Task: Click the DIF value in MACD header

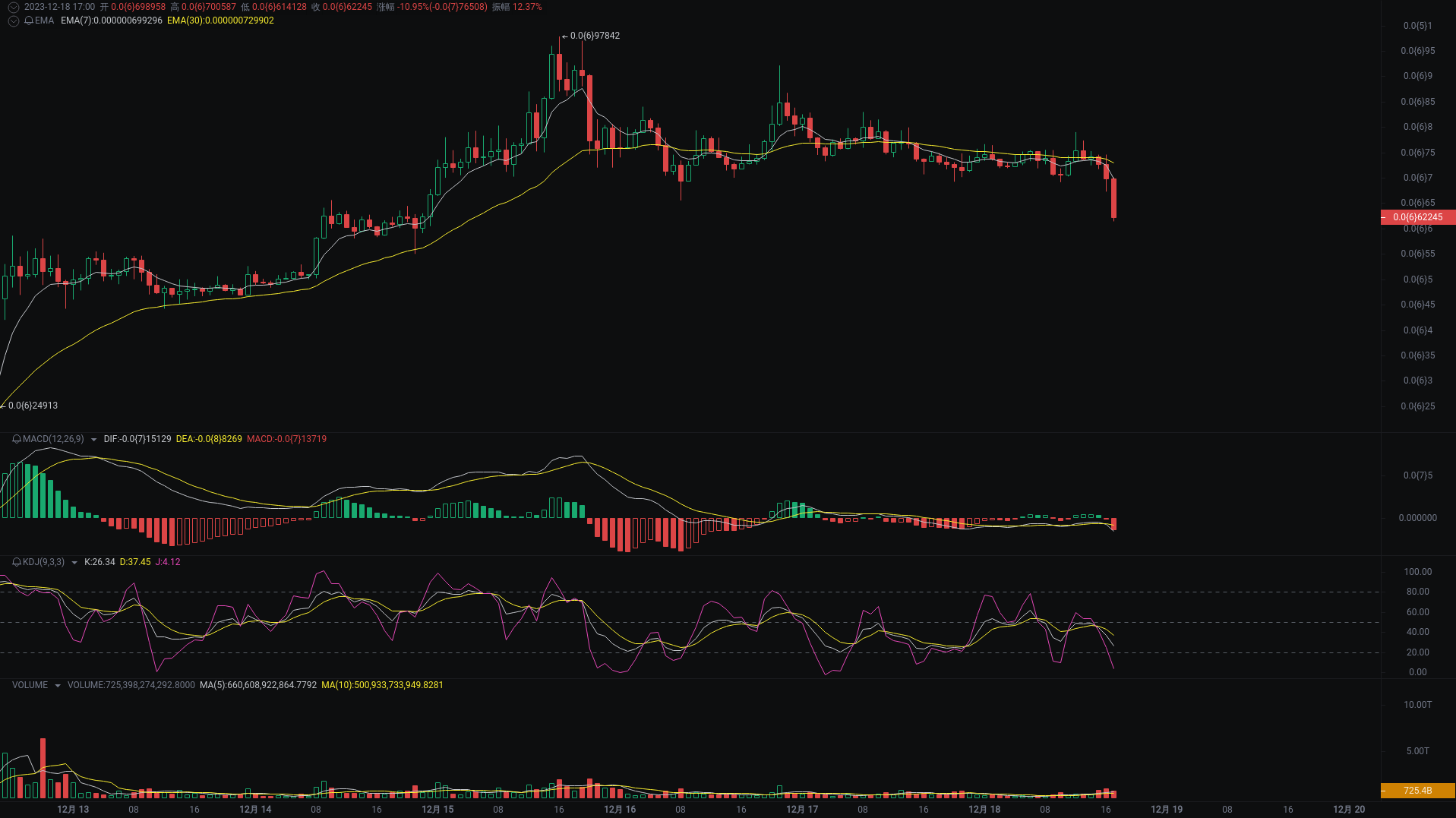Action: pyautogui.click(x=137, y=439)
